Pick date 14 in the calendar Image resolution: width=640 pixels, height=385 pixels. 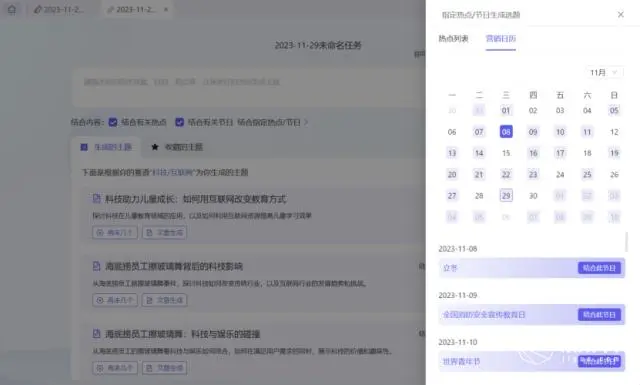[x=479, y=153]
